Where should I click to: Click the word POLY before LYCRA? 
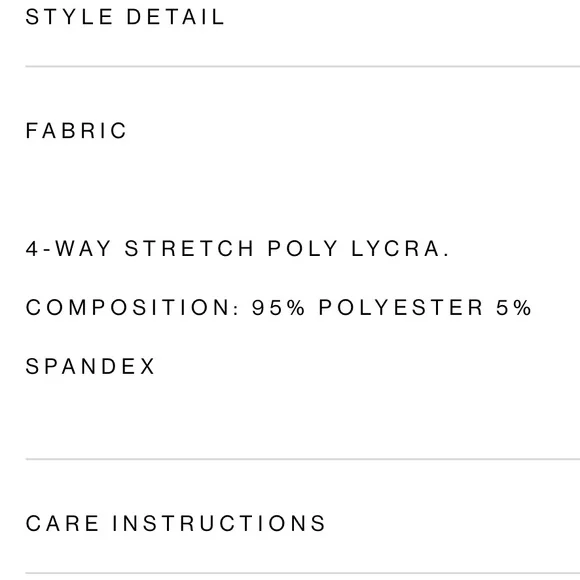(x=303, y=248)
